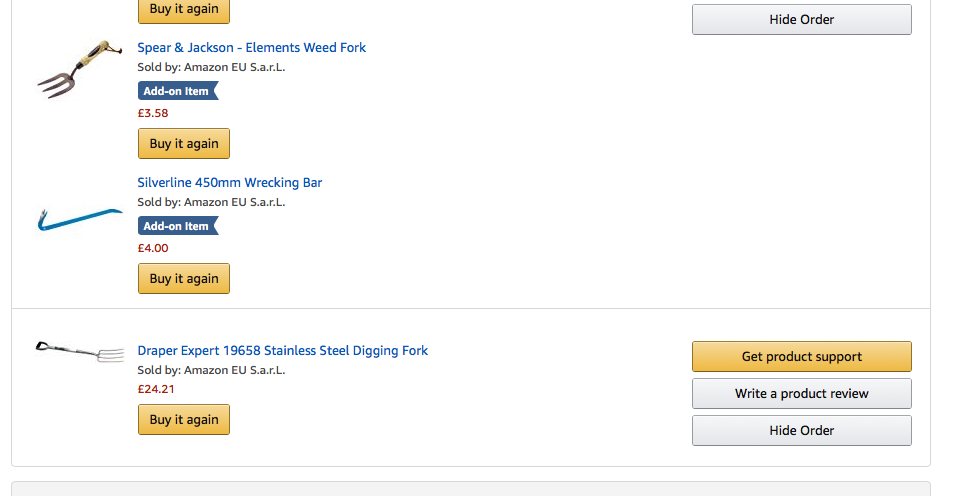Image resolution: width=970 pixels, height=496 pixels.
Task: Click the Draper digging fork thumbnail
Action: [79, 351]
